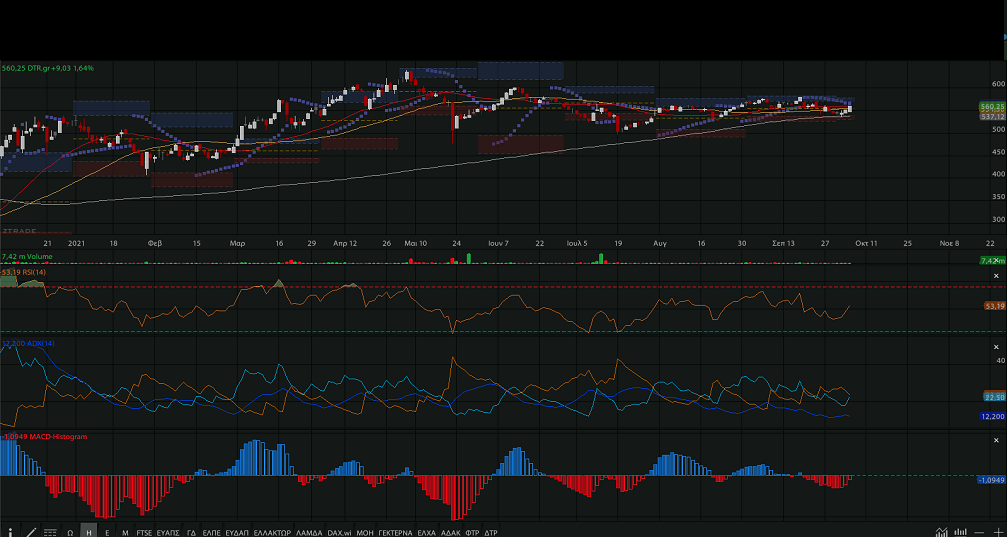Switch to the ΕΛΛΑΚΤΩΡ symbol tab
Screen dimensions: 1007x537
272,532
